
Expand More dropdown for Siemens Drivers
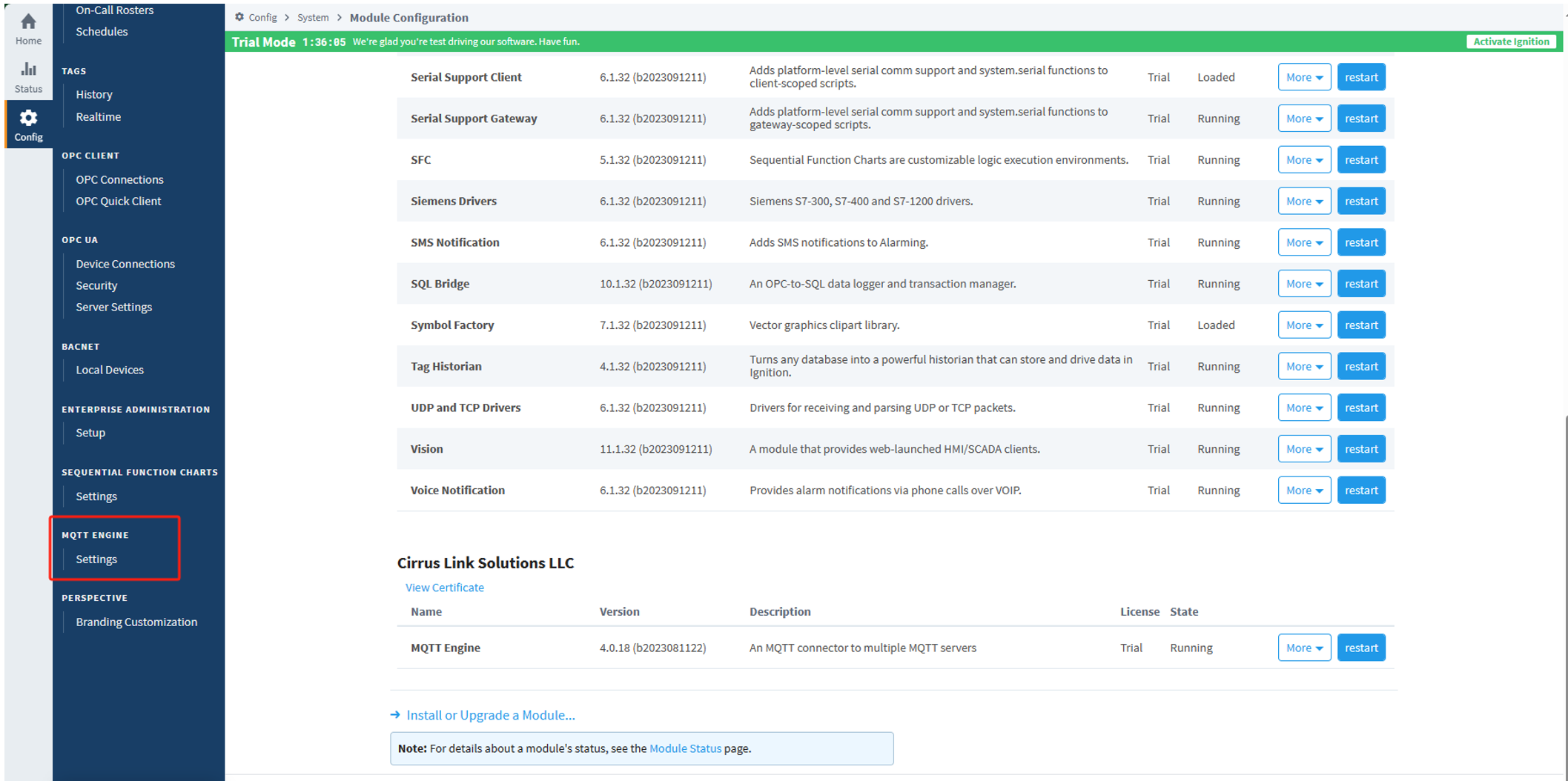pyautogui.click(x=1303, y=202)
